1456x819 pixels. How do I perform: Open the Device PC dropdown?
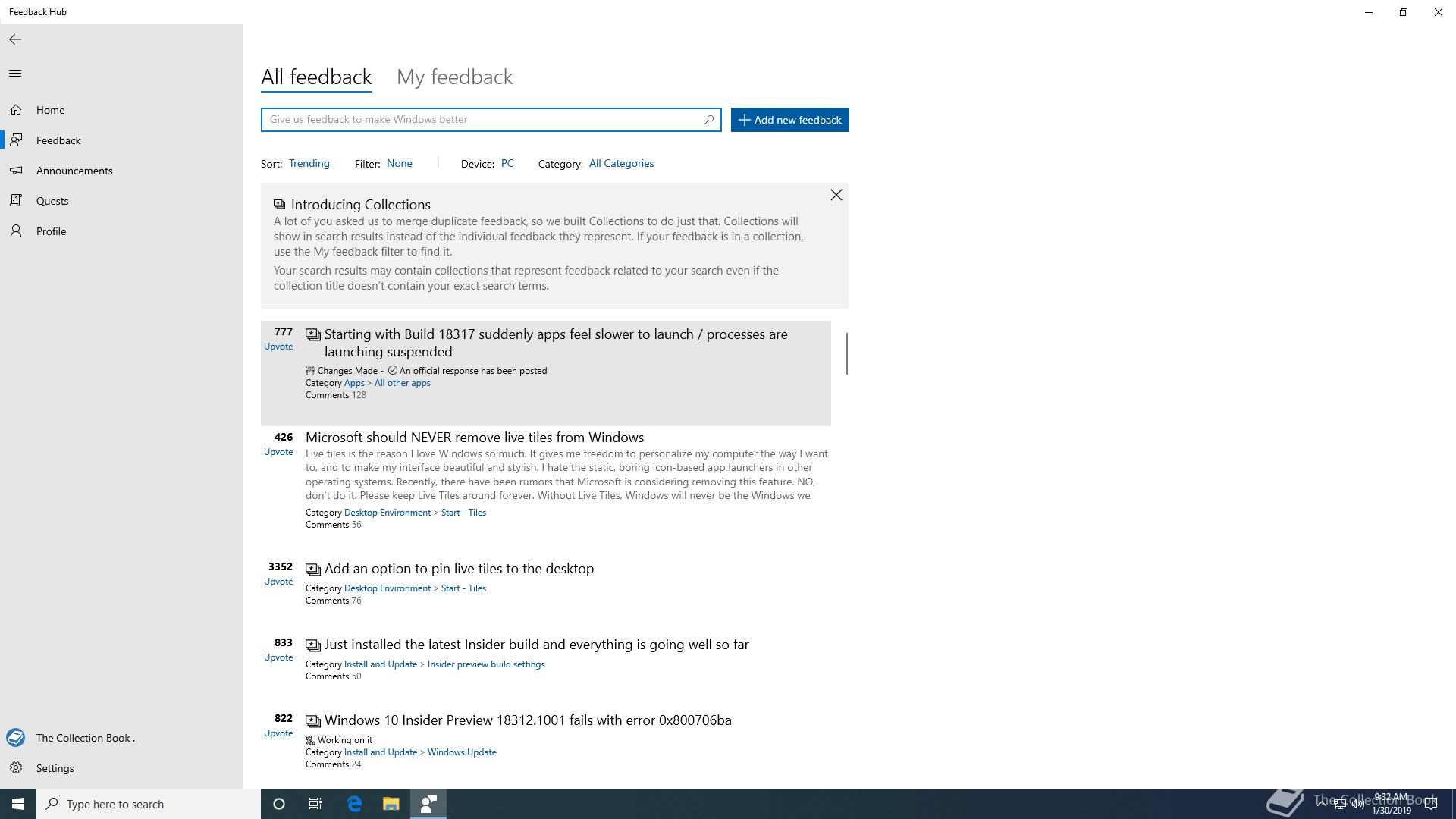coord(507,164)
